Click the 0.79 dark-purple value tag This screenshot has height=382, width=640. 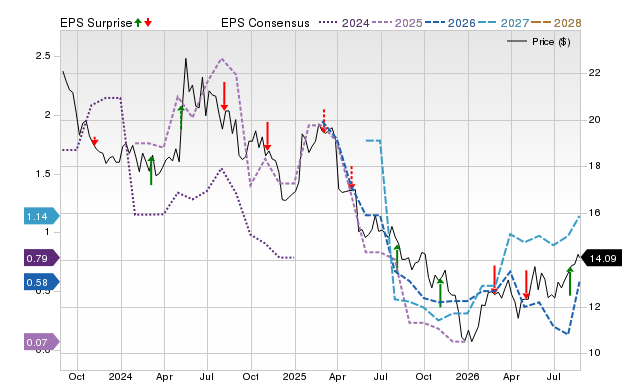tap(42, 258)
